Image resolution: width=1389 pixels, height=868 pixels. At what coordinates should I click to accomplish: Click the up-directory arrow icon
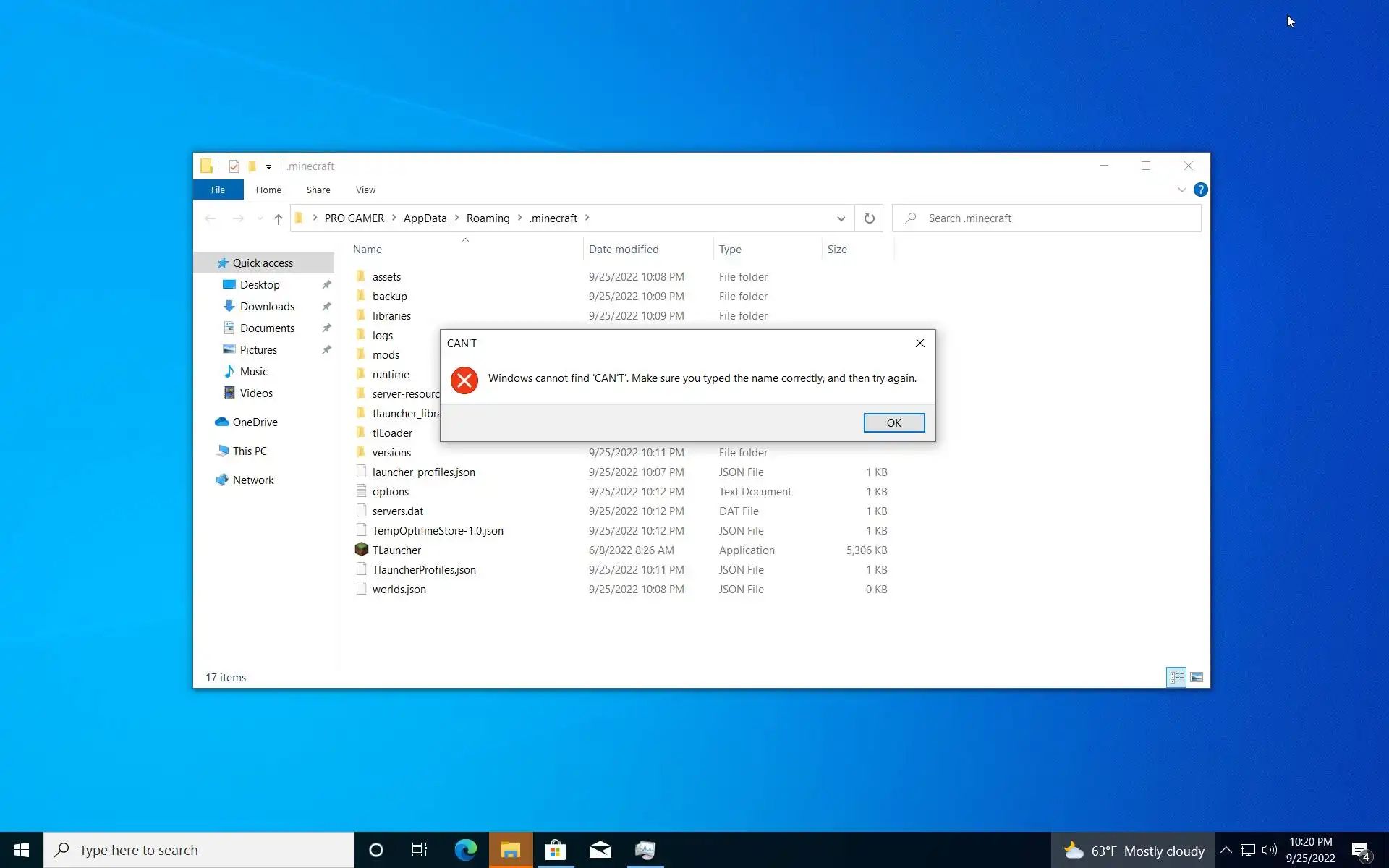pyautogui.click(x=278, y=218)
